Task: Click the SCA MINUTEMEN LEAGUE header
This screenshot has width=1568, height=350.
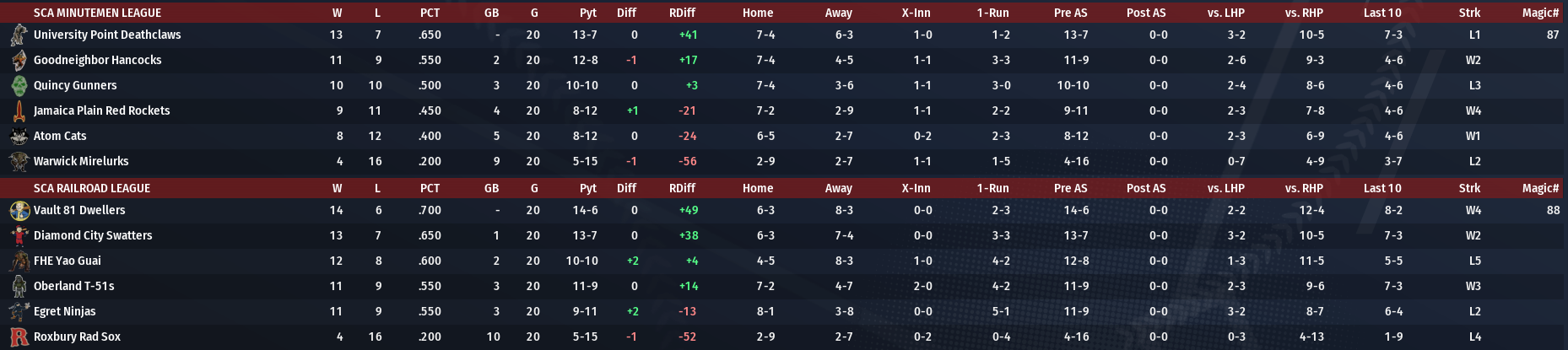Action: pyautogui.click(x=97, y=13)
